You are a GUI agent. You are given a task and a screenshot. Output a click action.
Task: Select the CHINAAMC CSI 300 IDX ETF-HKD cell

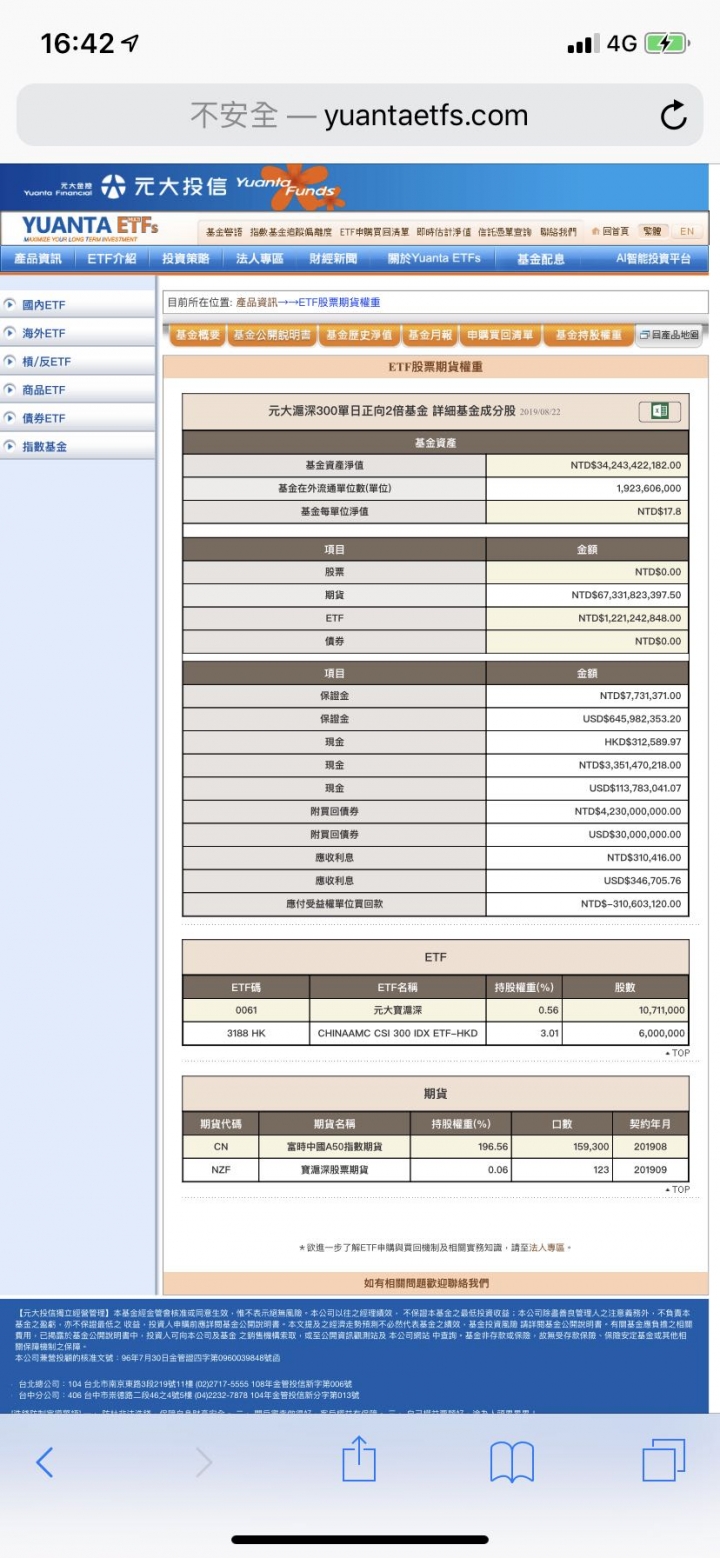(x=398, y=1033)
